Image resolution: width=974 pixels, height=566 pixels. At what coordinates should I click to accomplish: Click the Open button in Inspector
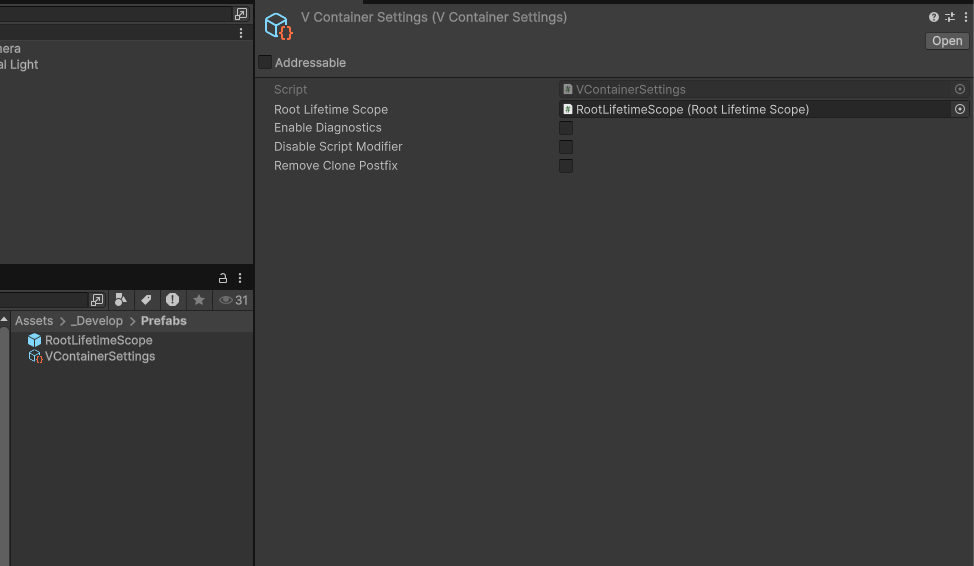pyautogui.click(x=947, y=41)
